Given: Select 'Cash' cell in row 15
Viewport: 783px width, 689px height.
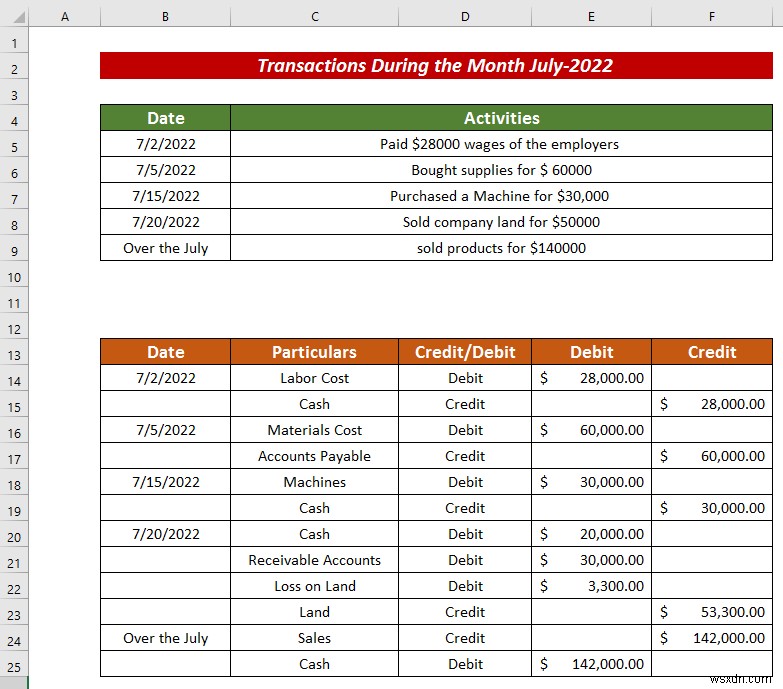Looking at the screenshot, I should click(315, 404).
